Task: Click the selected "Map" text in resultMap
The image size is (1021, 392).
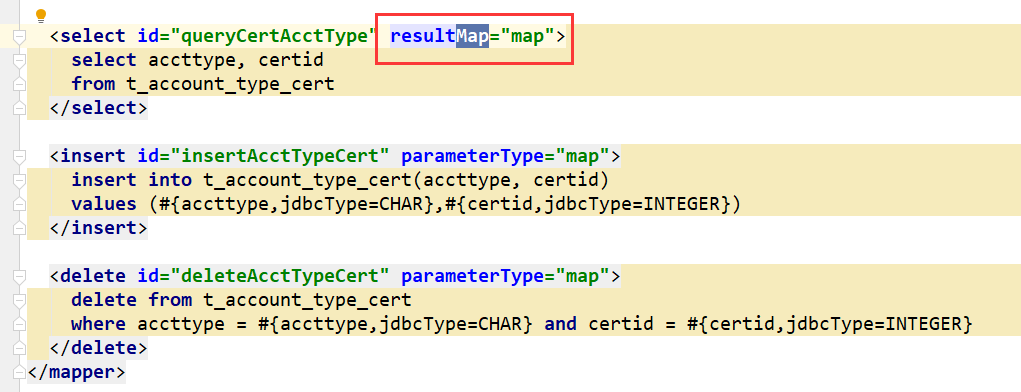Action: (x=472, y=37)
